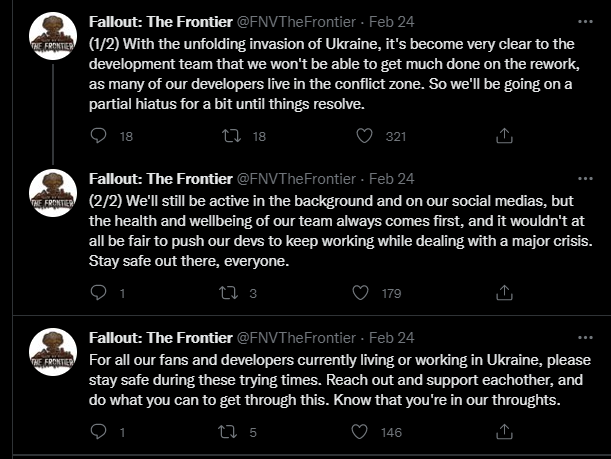
Task: Reply to the (2/2) tweet
Action: 98,293
